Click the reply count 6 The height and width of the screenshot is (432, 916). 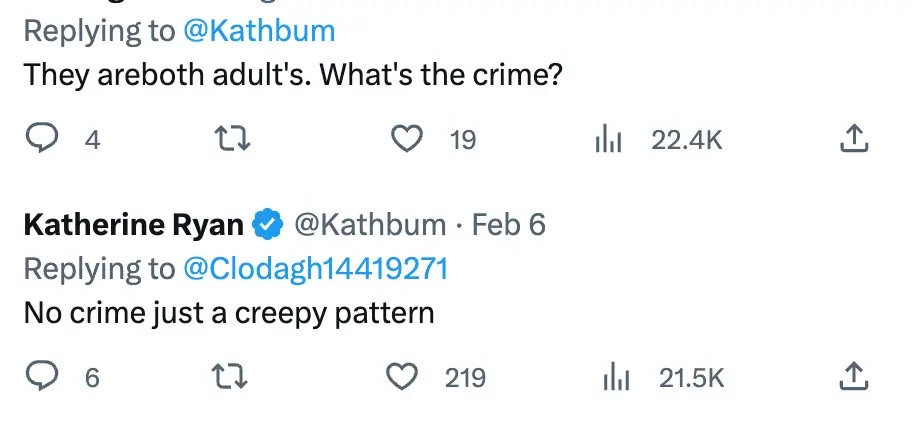[92, 377]
